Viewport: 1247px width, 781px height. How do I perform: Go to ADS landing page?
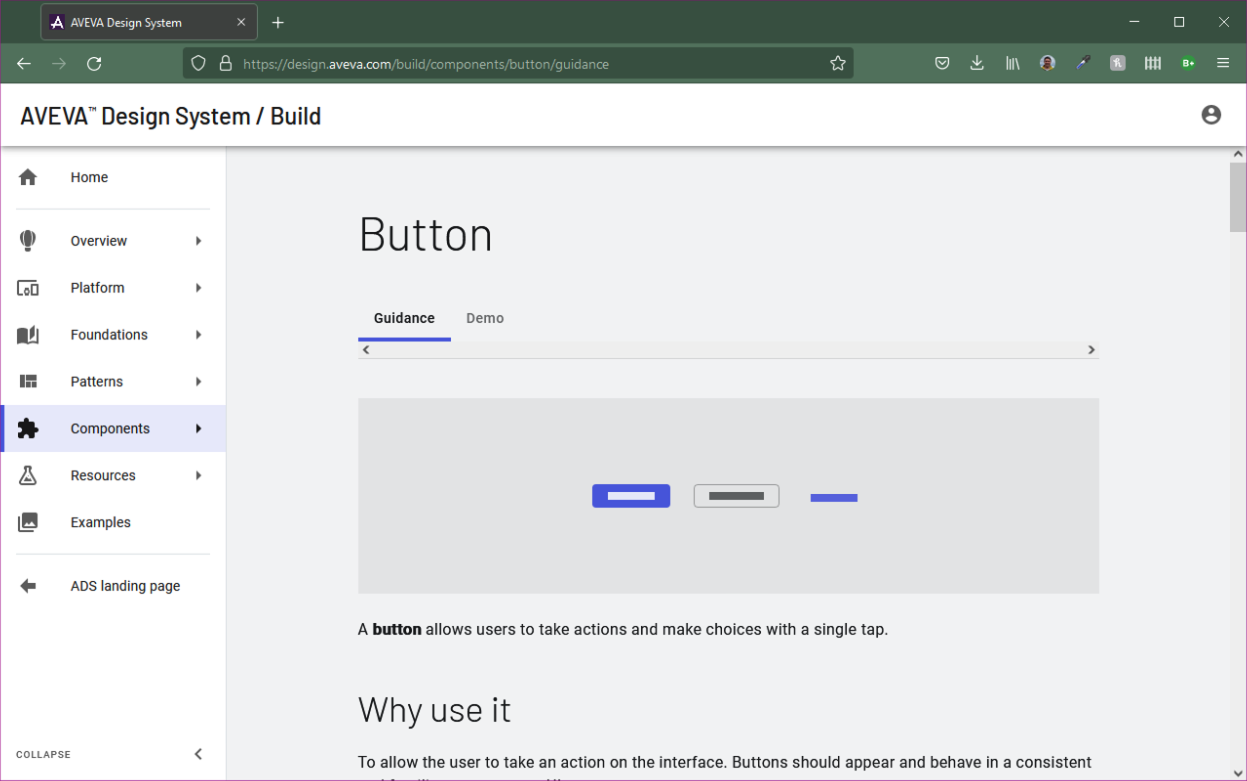[x=125, y=586]
